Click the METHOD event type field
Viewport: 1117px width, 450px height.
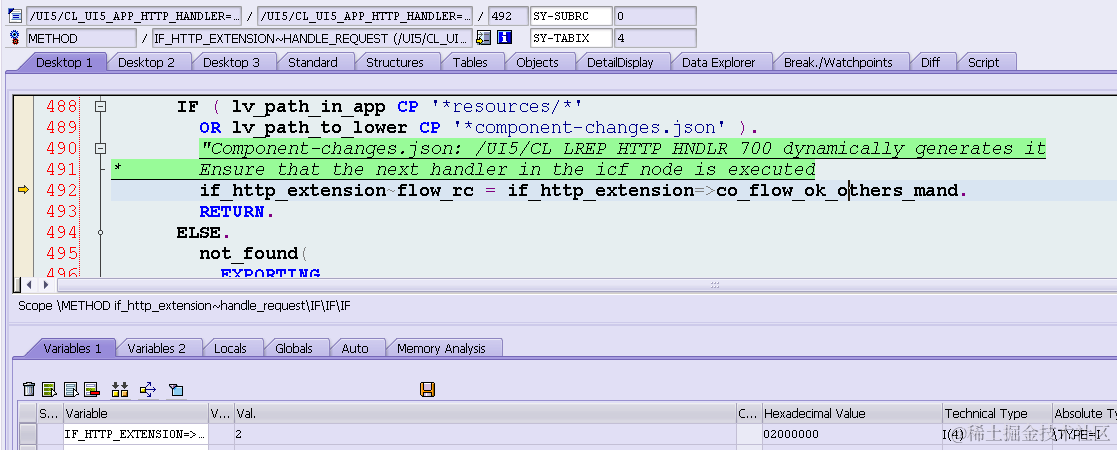[81, 38]
